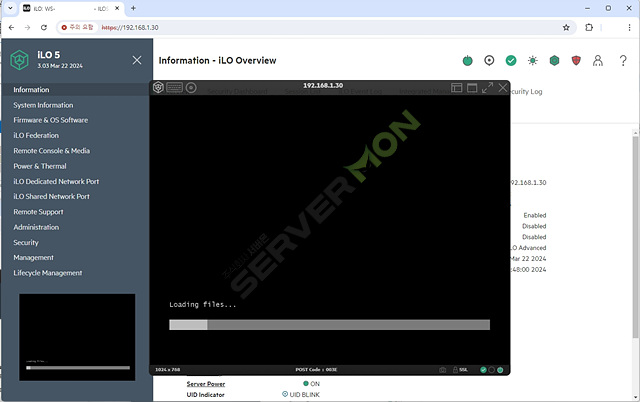The height and width of the screenshot is (402, 640).
Task: Open the user account icon
Action: point(598,60)
